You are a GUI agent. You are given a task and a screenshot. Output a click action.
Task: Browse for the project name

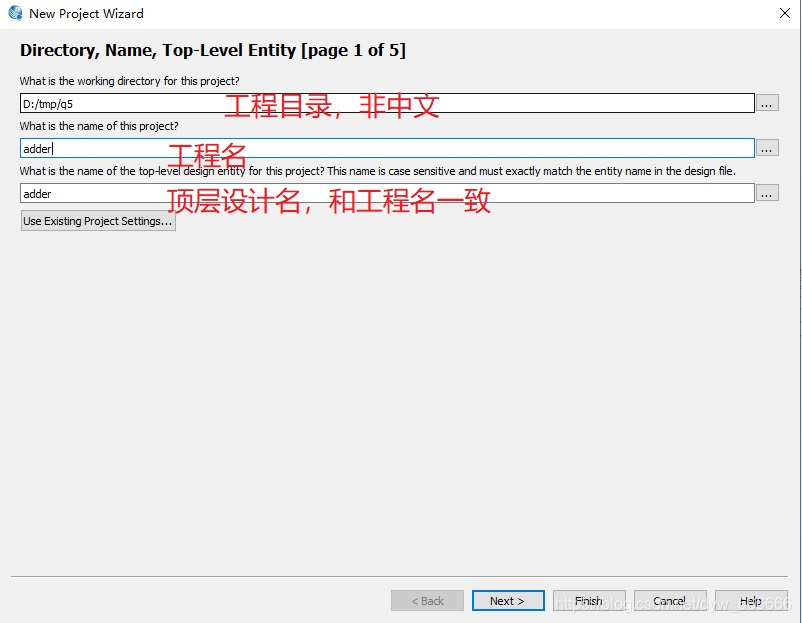pos(767,148)
